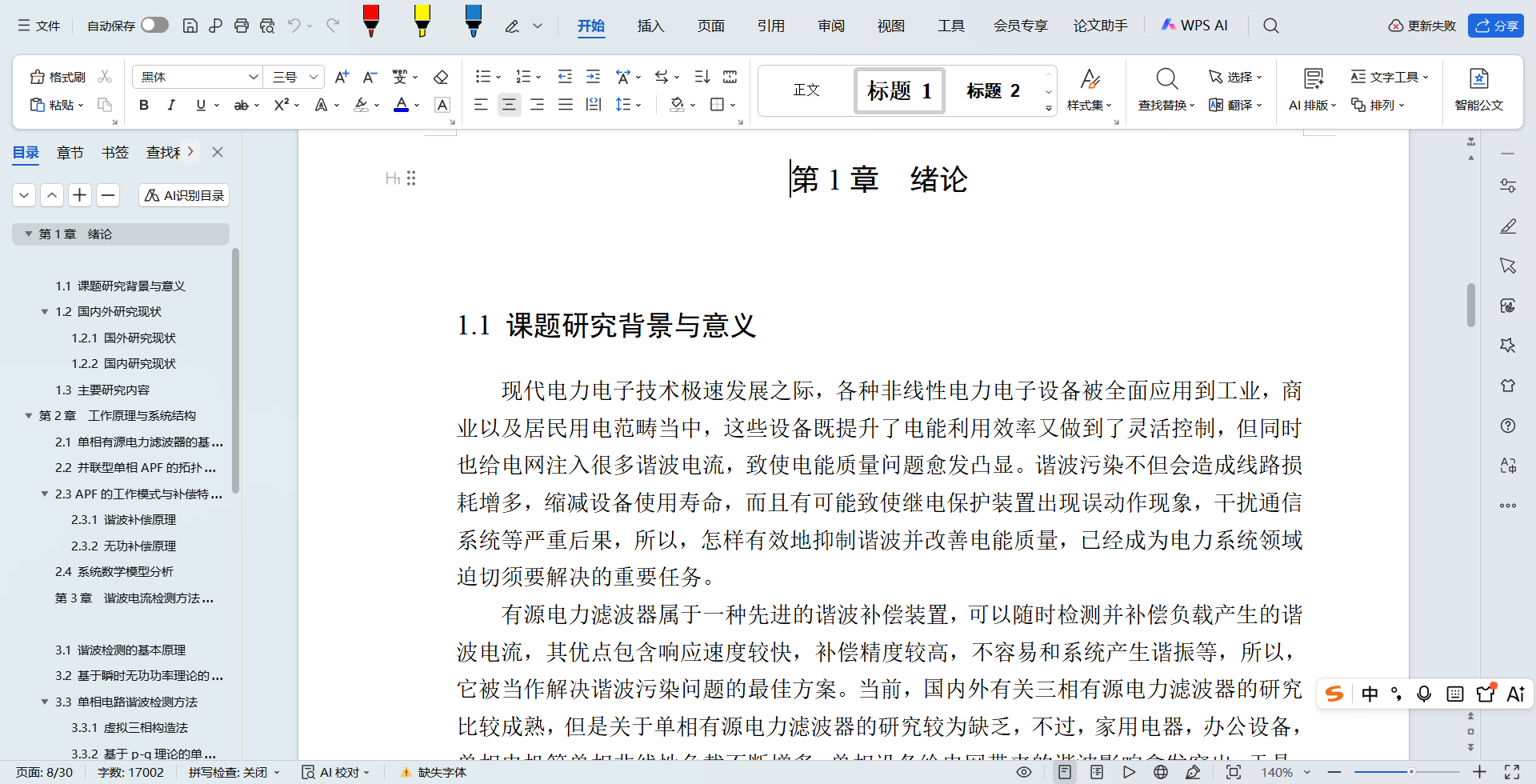
Task: Open the Page (页面) tab
Action: (710, 26)
